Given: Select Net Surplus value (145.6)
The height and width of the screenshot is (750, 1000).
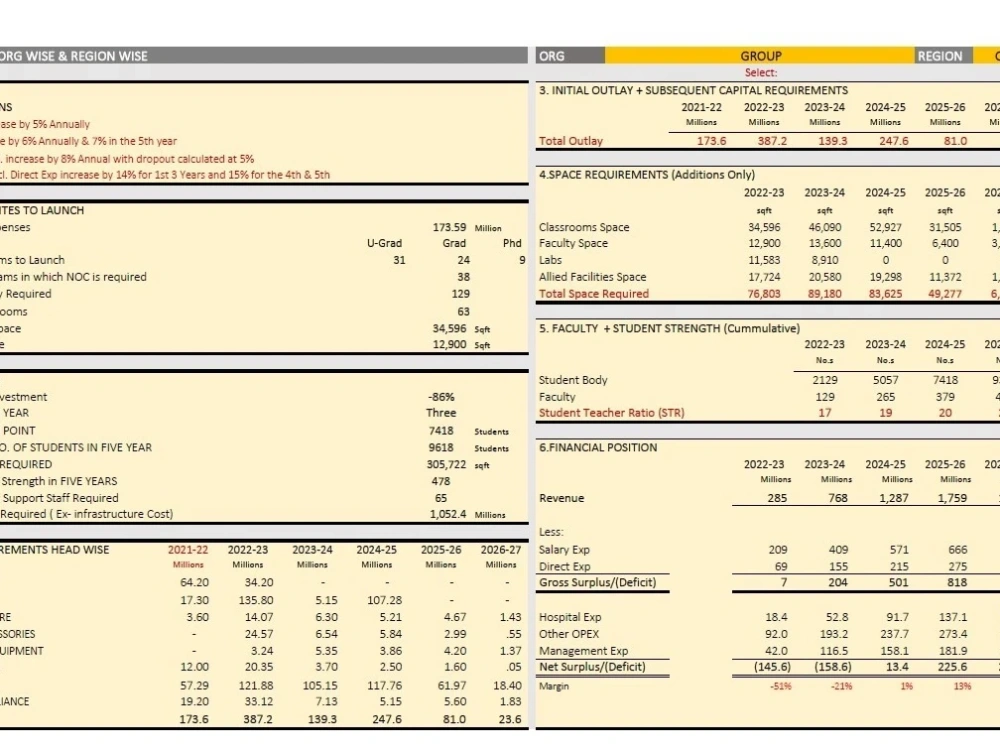Looking at the screenshot, I should click(772, 667).
